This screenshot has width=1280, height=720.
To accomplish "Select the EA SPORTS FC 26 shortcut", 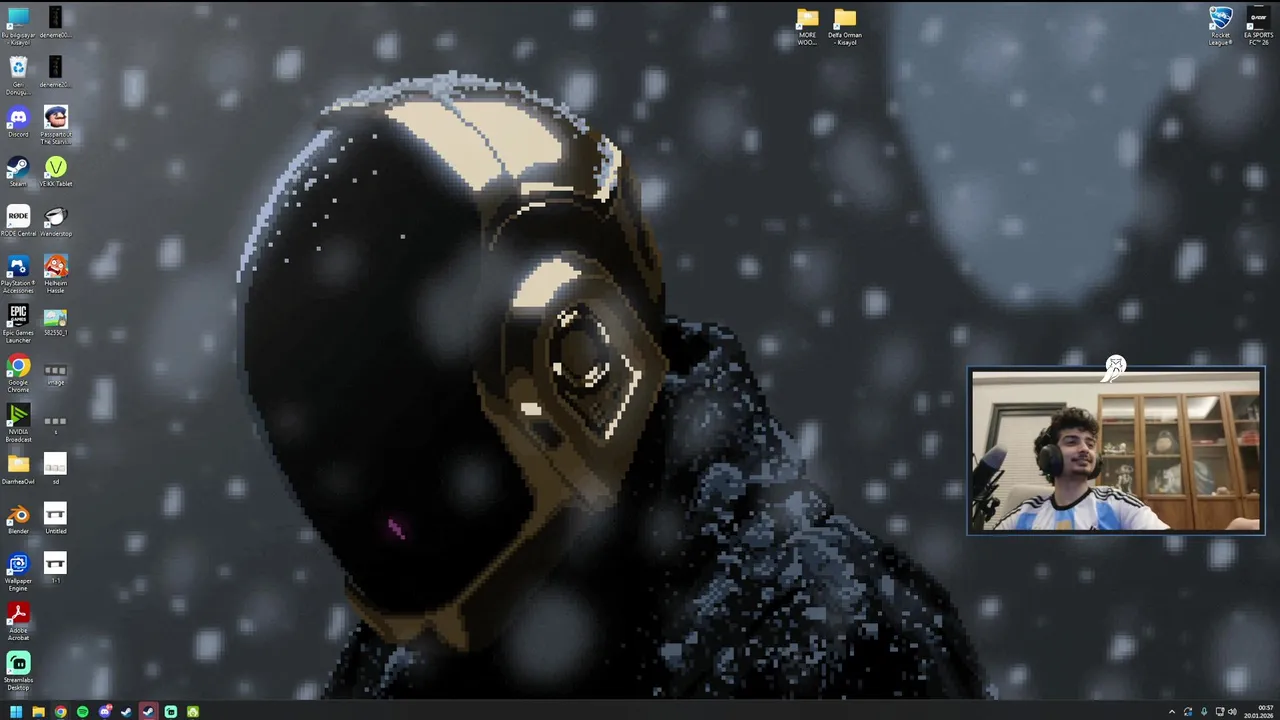I will tap(1258, 25).
